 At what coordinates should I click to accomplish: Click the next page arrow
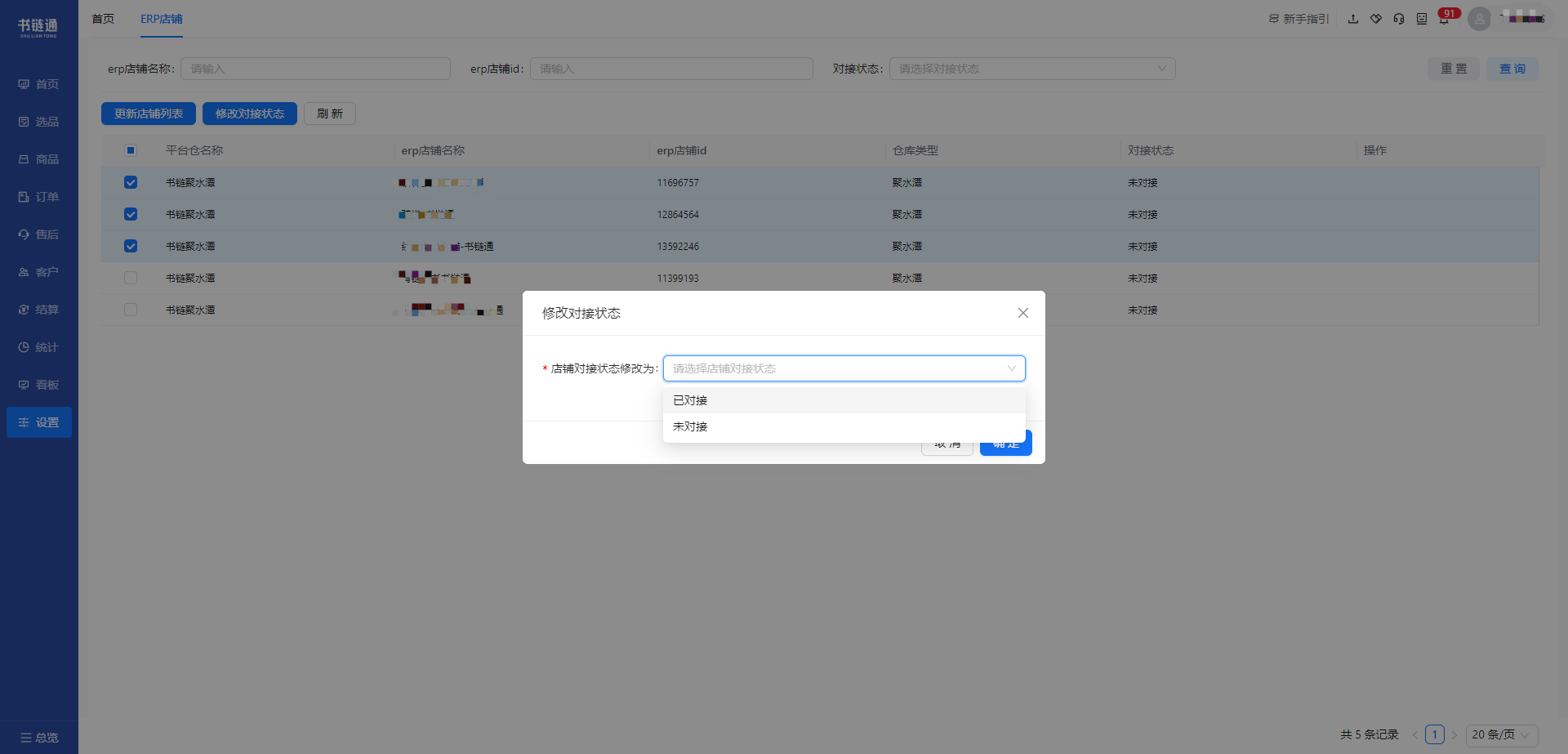click(x=1454, y=734)
